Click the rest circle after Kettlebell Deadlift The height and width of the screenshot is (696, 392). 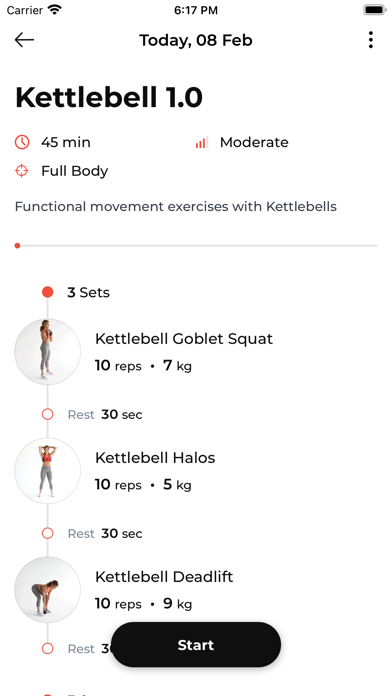pyautogui.click(x=48, y=649)
